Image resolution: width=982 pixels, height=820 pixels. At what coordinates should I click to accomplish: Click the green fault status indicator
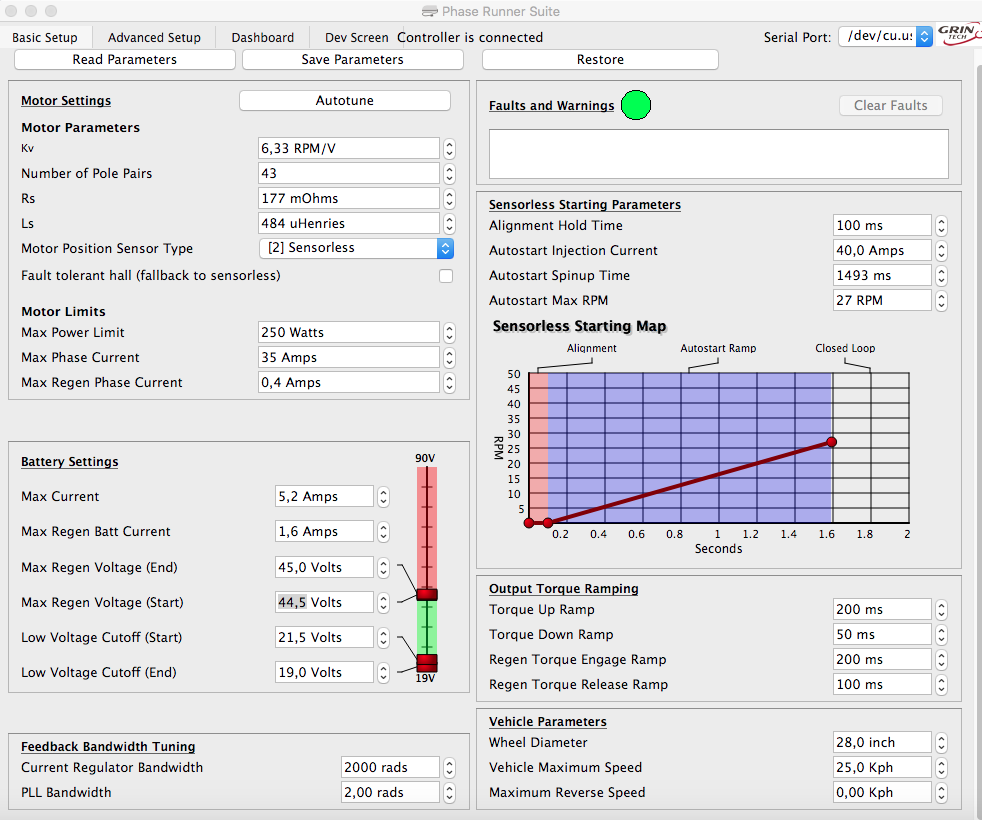click(x=635, y=105)
